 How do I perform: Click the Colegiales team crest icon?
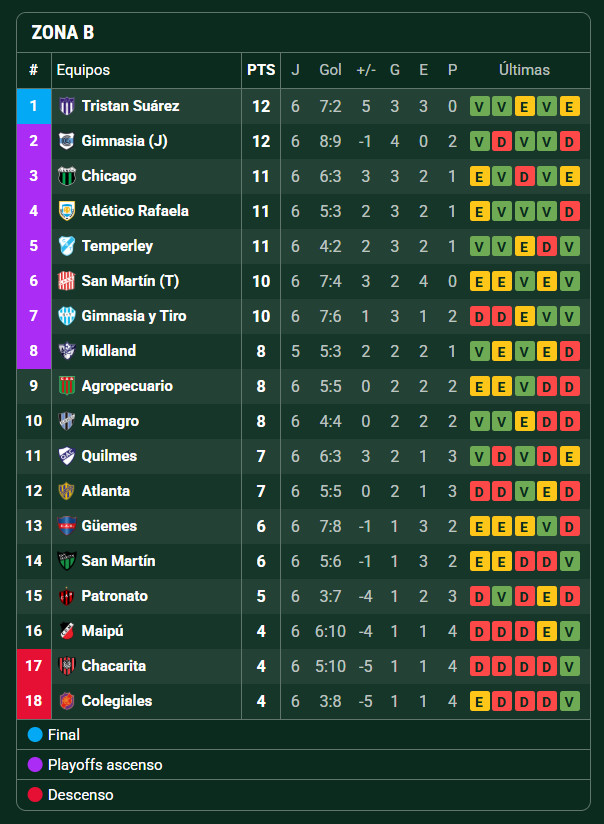point(67,701)
